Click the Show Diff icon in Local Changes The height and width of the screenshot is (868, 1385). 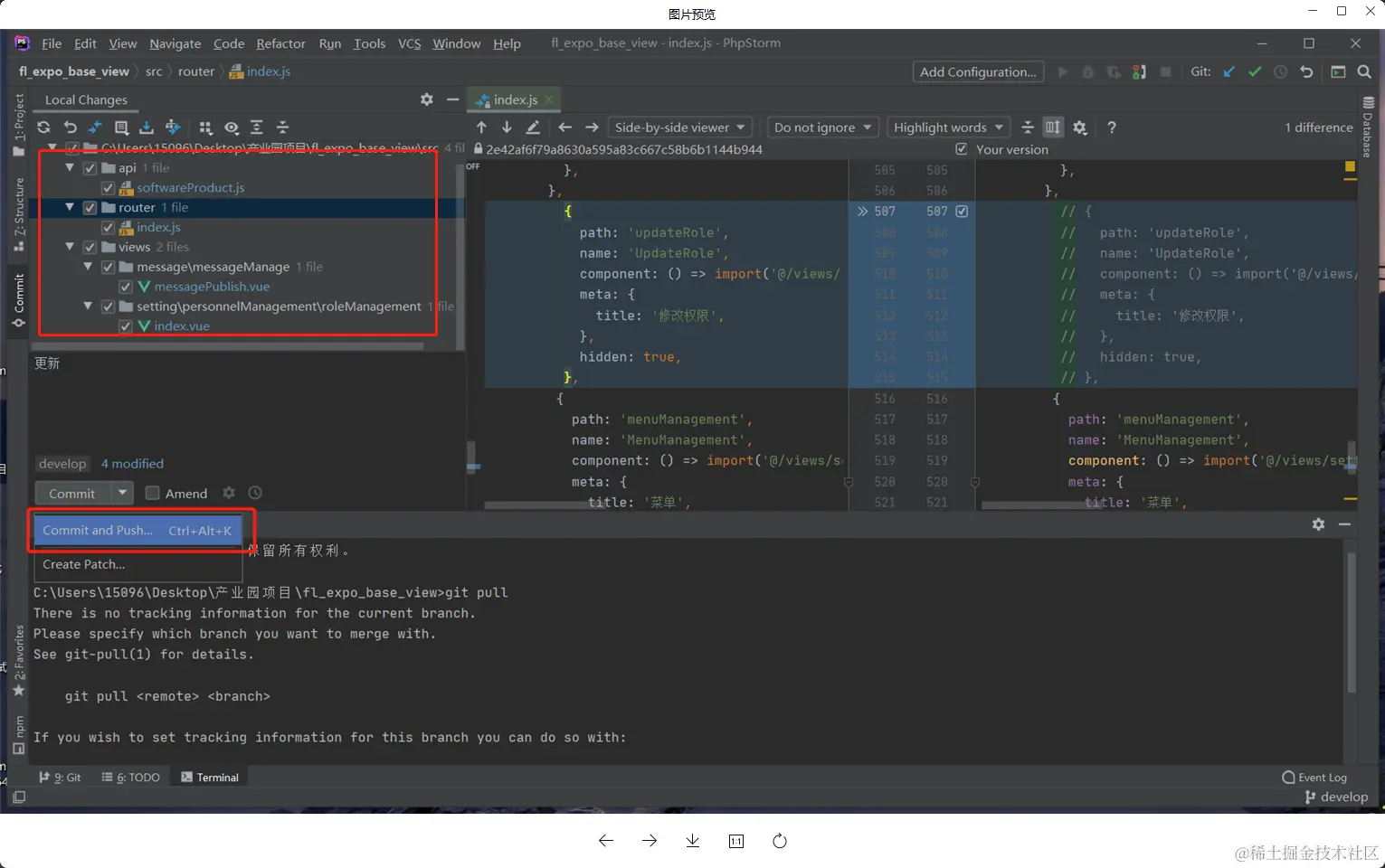[95, 127]
